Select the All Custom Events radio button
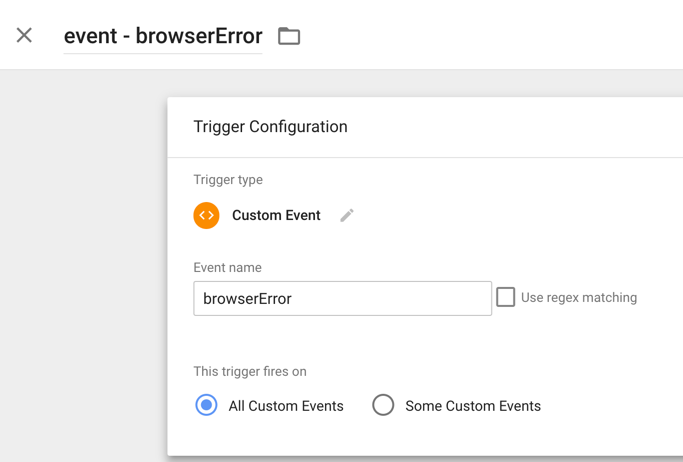Viewport: 683px width, 462px height. click(206, 405)
